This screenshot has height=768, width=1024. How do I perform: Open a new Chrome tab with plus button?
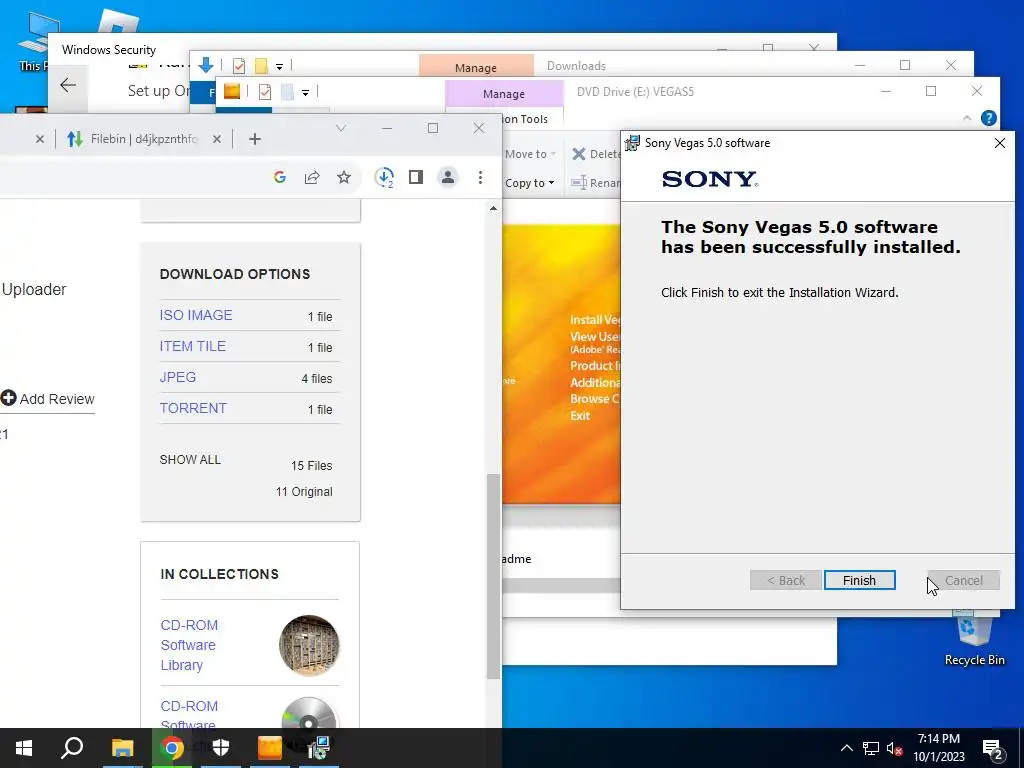tap(255, 138)
